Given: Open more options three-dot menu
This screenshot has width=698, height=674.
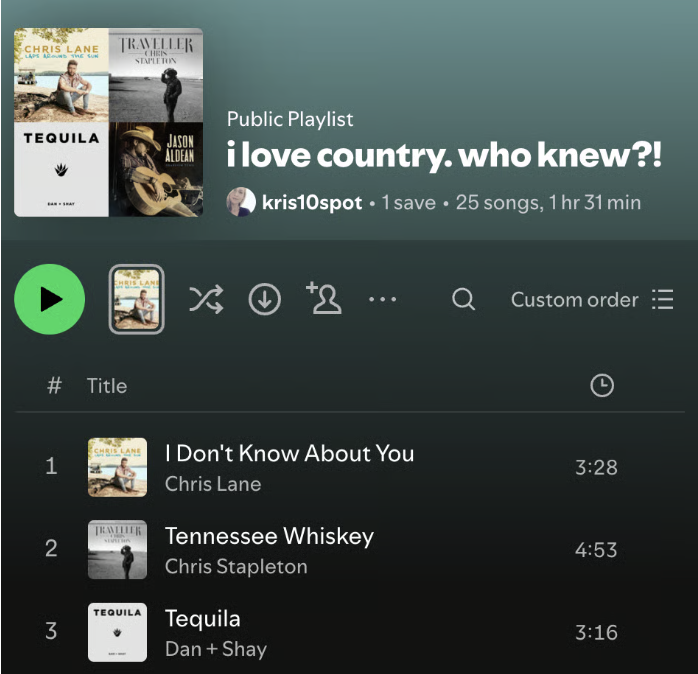Looking at the screenshot, I should click(x=382, y=300).
